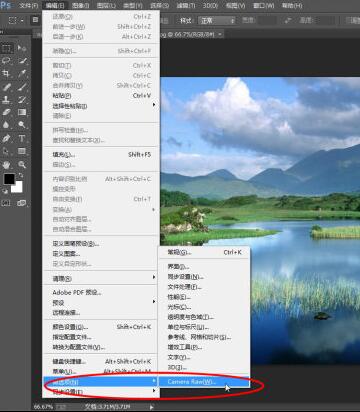The image size is (360, 412).
Task: Close the document tab
Action: (221, 34)
